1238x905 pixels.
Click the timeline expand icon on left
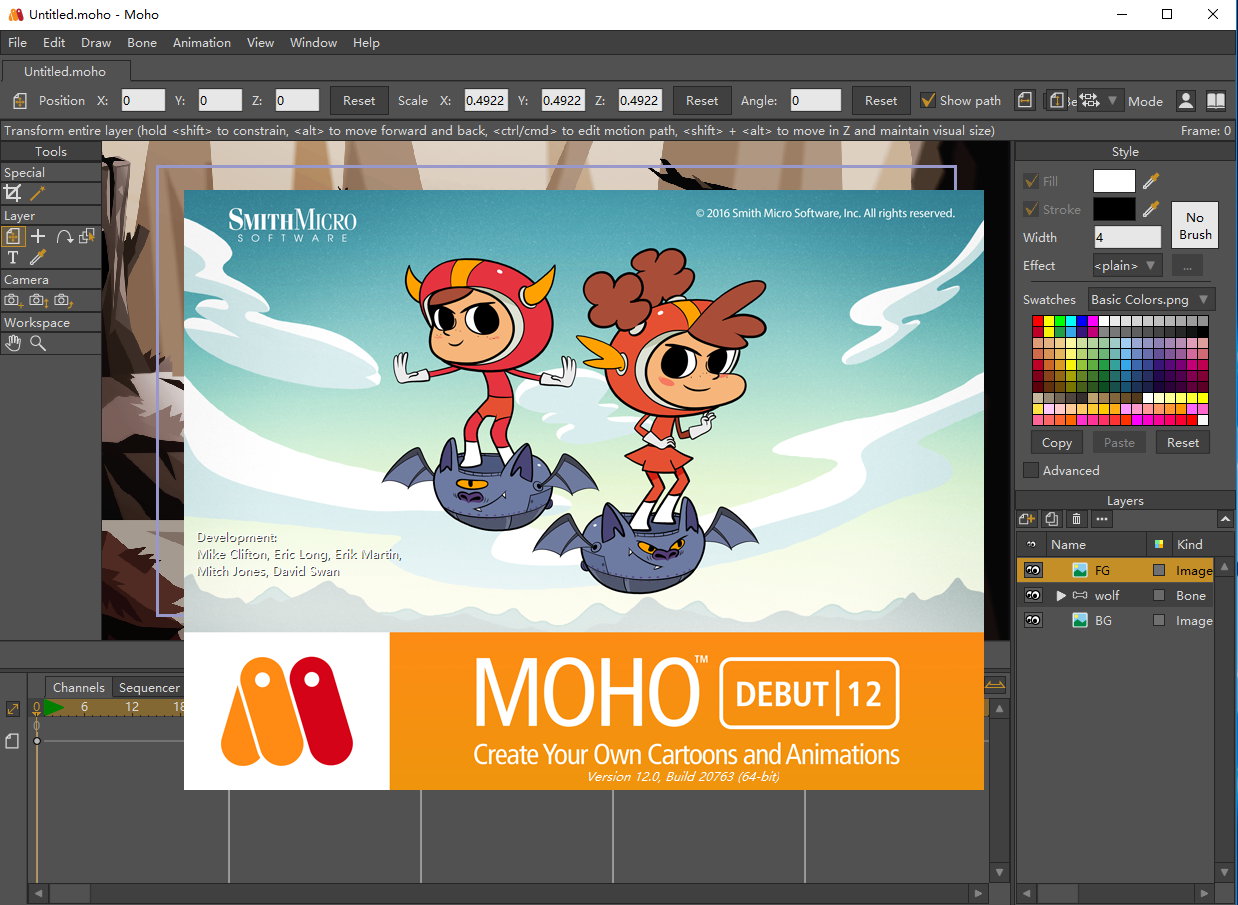[x=13, y=708]
